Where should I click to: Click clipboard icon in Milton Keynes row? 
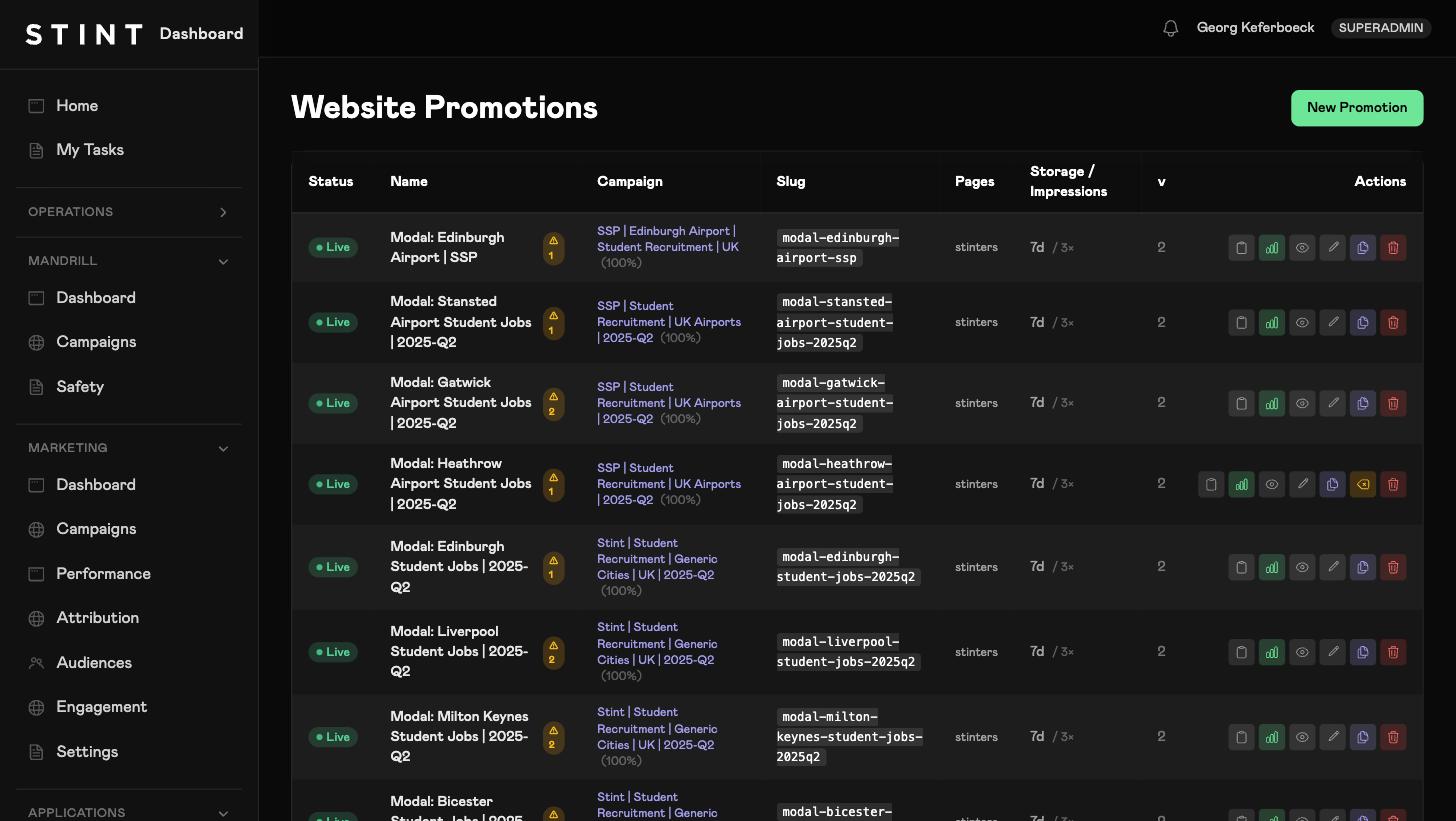[1241, 738]
